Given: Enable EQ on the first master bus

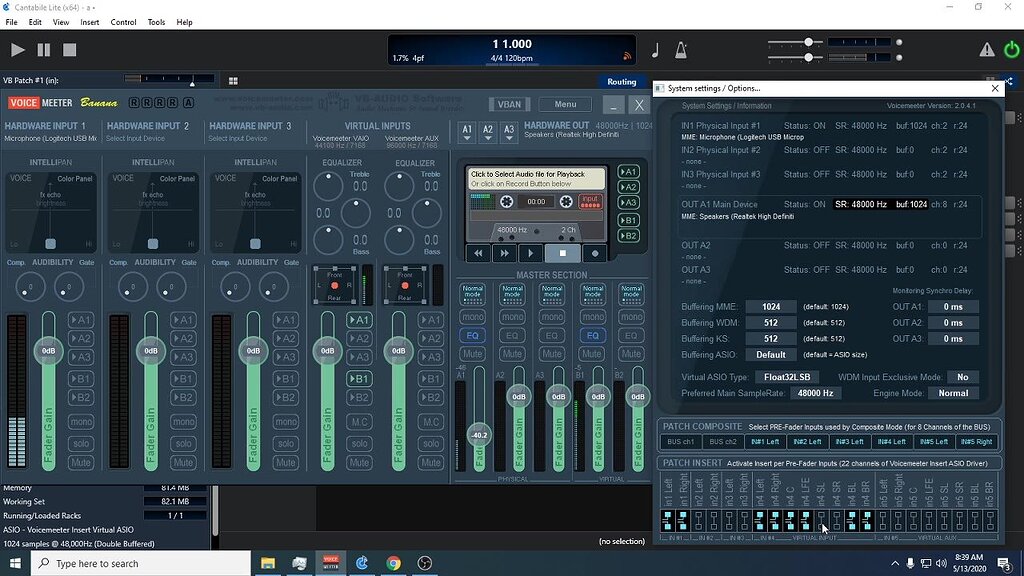Looking at the screenshot, I should 473,335.
